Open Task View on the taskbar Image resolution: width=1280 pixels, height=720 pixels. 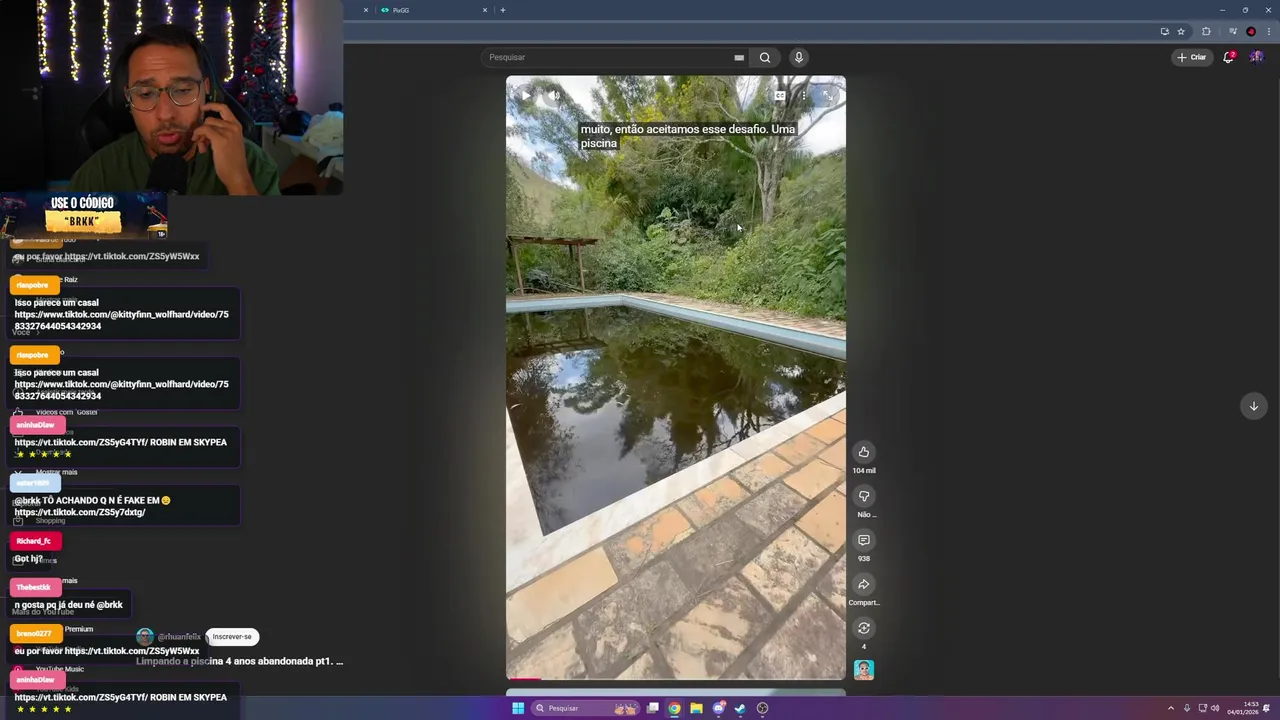653,708
